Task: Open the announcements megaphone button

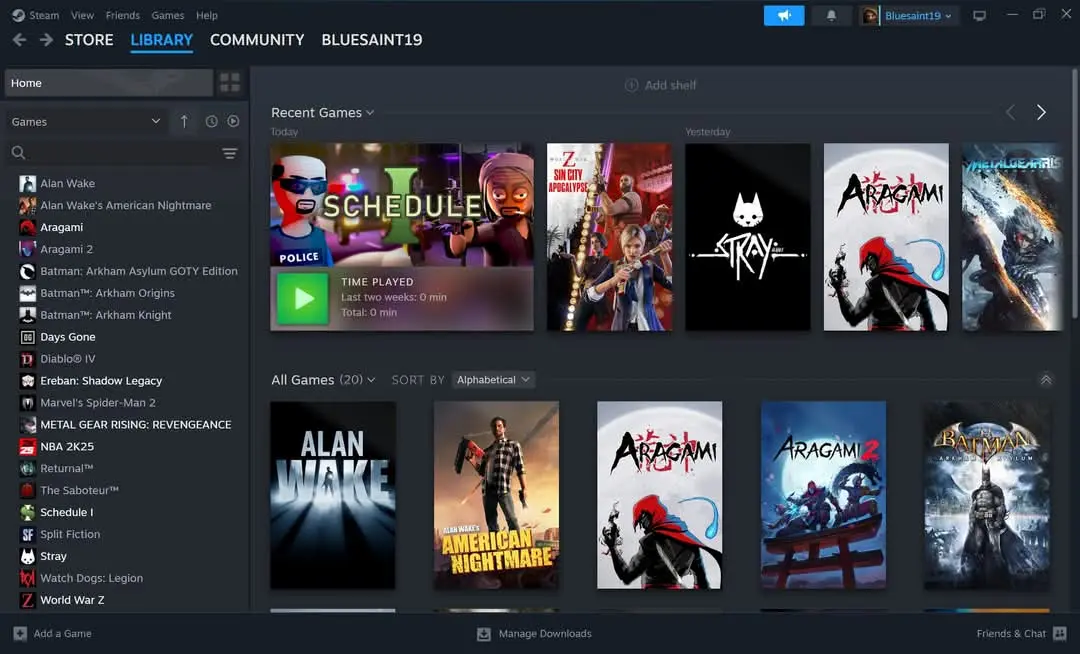Action: [x=784, y=15]
